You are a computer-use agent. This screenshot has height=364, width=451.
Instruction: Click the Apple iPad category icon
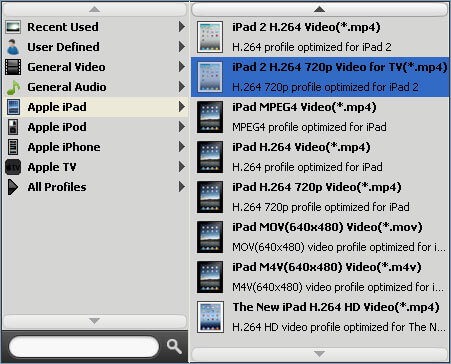point(13,107)
